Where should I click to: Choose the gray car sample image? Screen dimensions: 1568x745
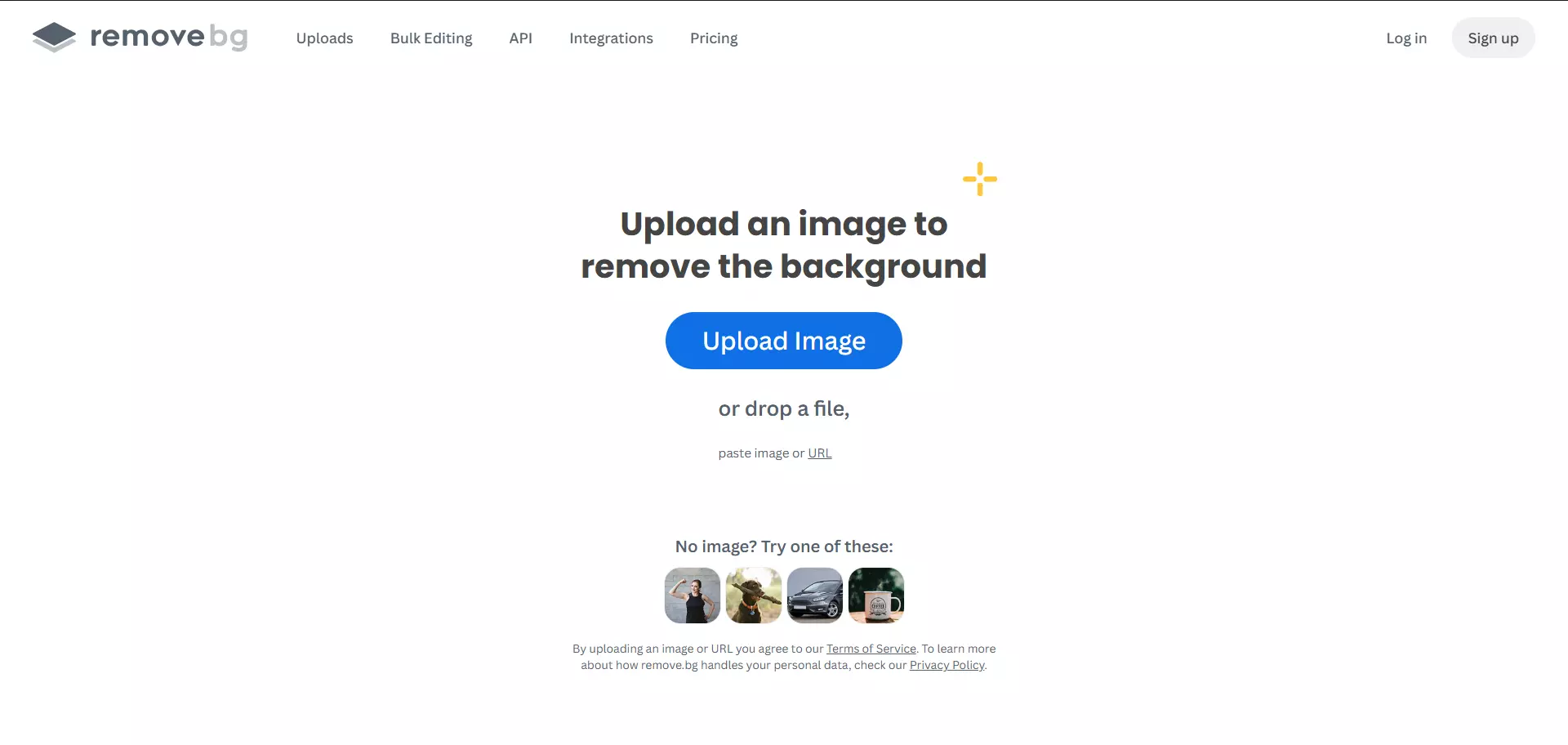(814, 596)
